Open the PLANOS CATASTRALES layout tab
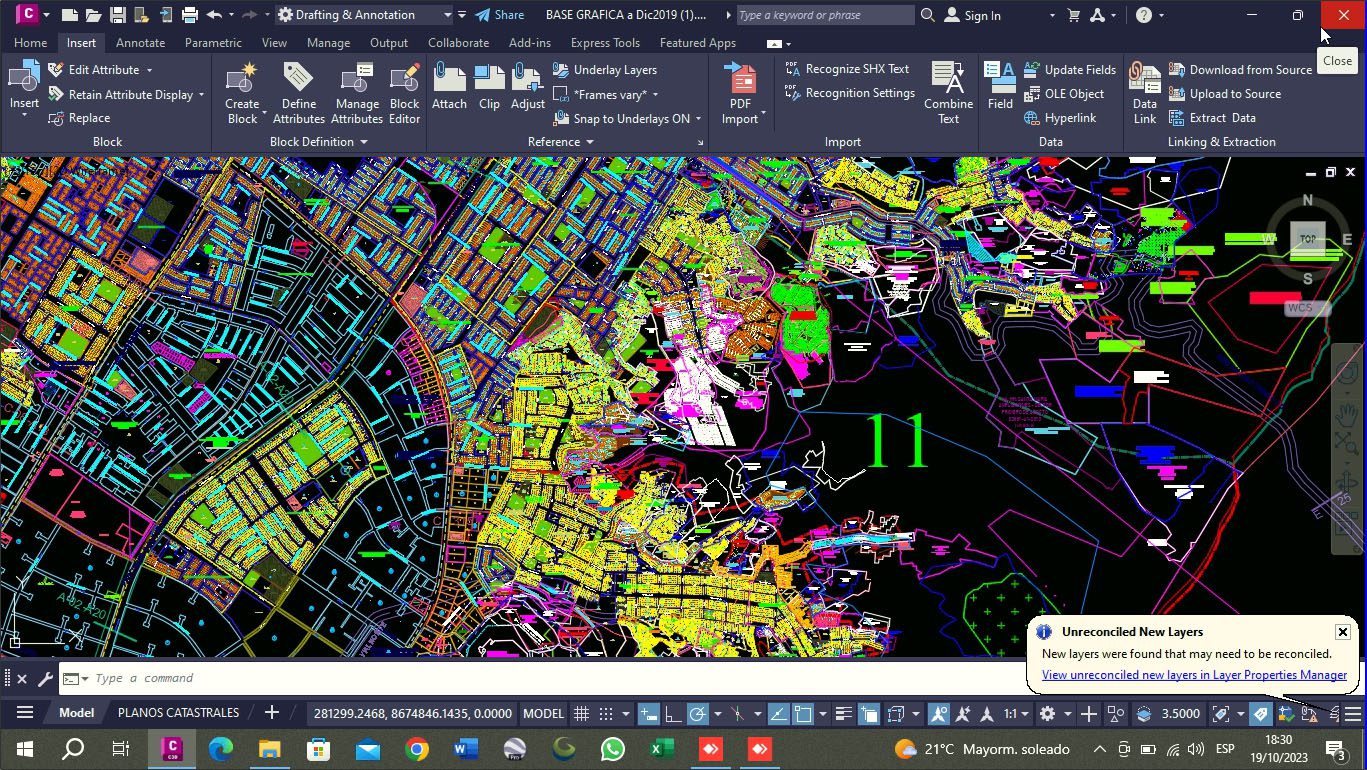This screenshot has height=770, width=1367. pyautogui.click(x=178, y=713)
